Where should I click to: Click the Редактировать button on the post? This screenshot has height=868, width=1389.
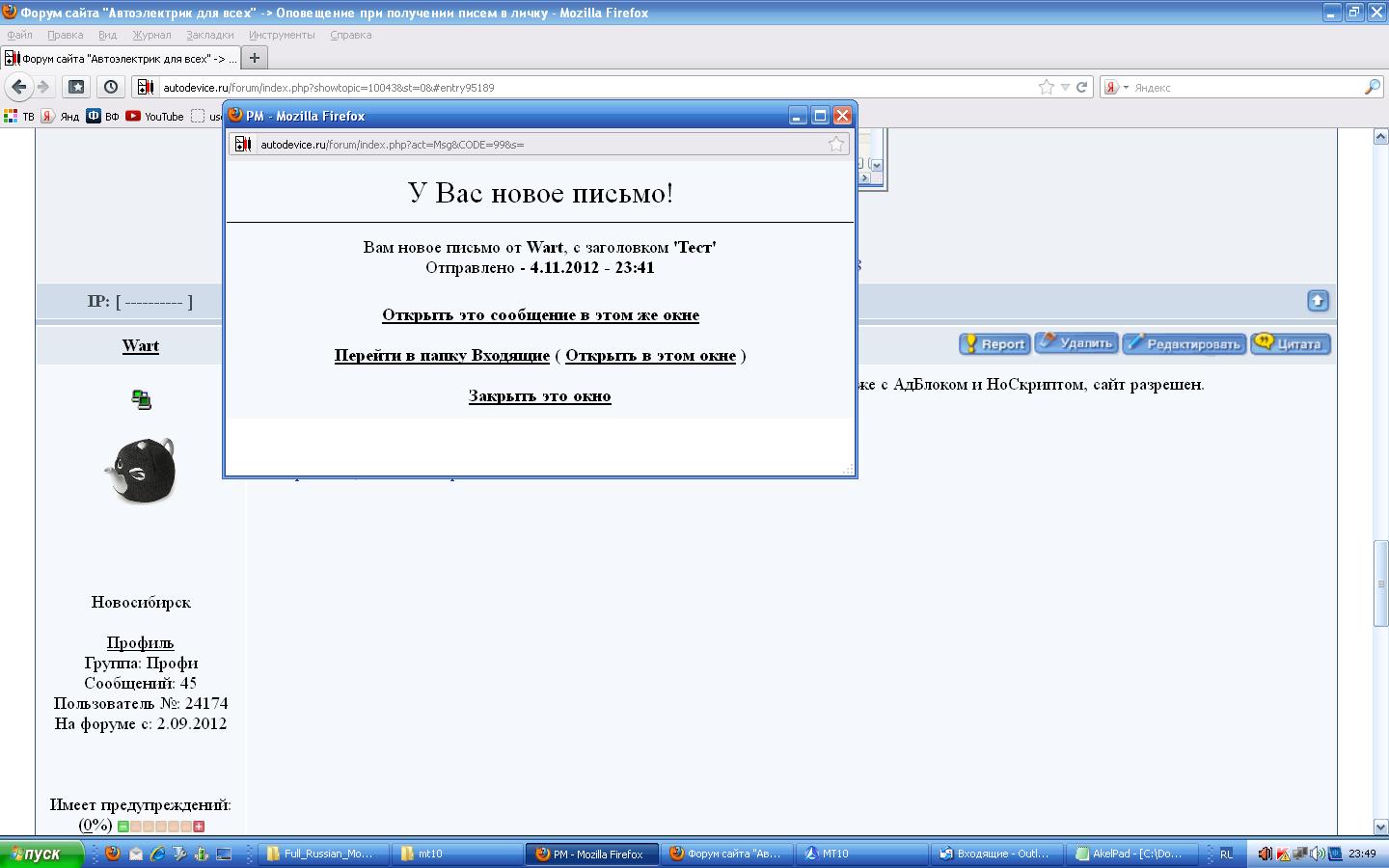pyautogui.click(x=1184, y=344)
